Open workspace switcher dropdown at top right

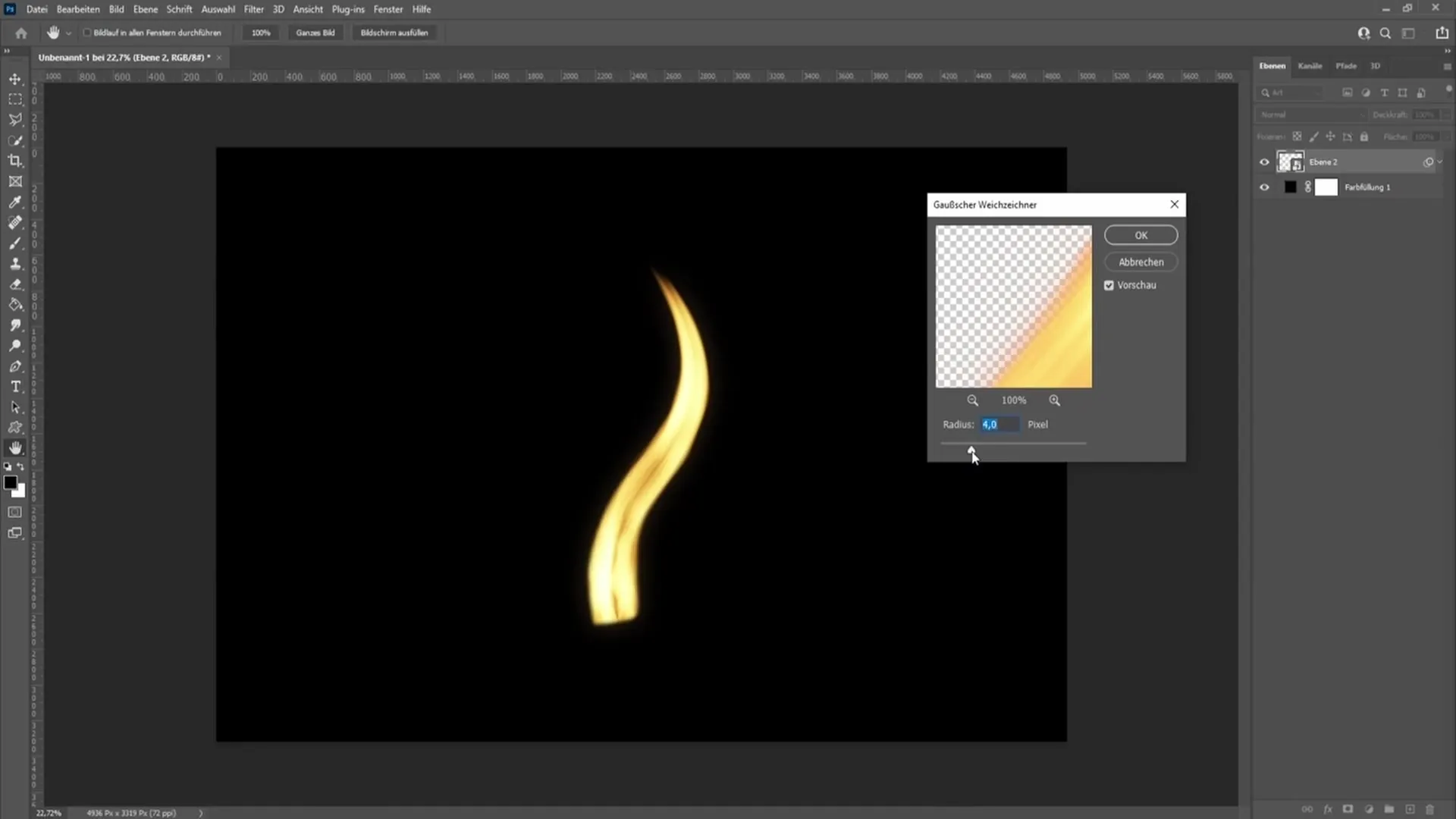pos(1408,33)
